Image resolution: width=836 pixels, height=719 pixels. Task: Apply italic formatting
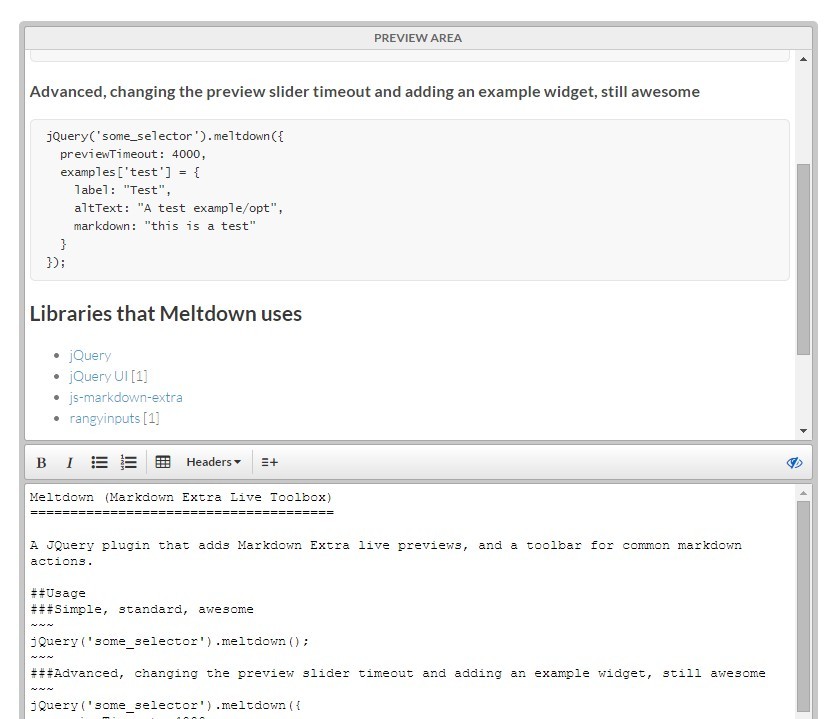69,462
